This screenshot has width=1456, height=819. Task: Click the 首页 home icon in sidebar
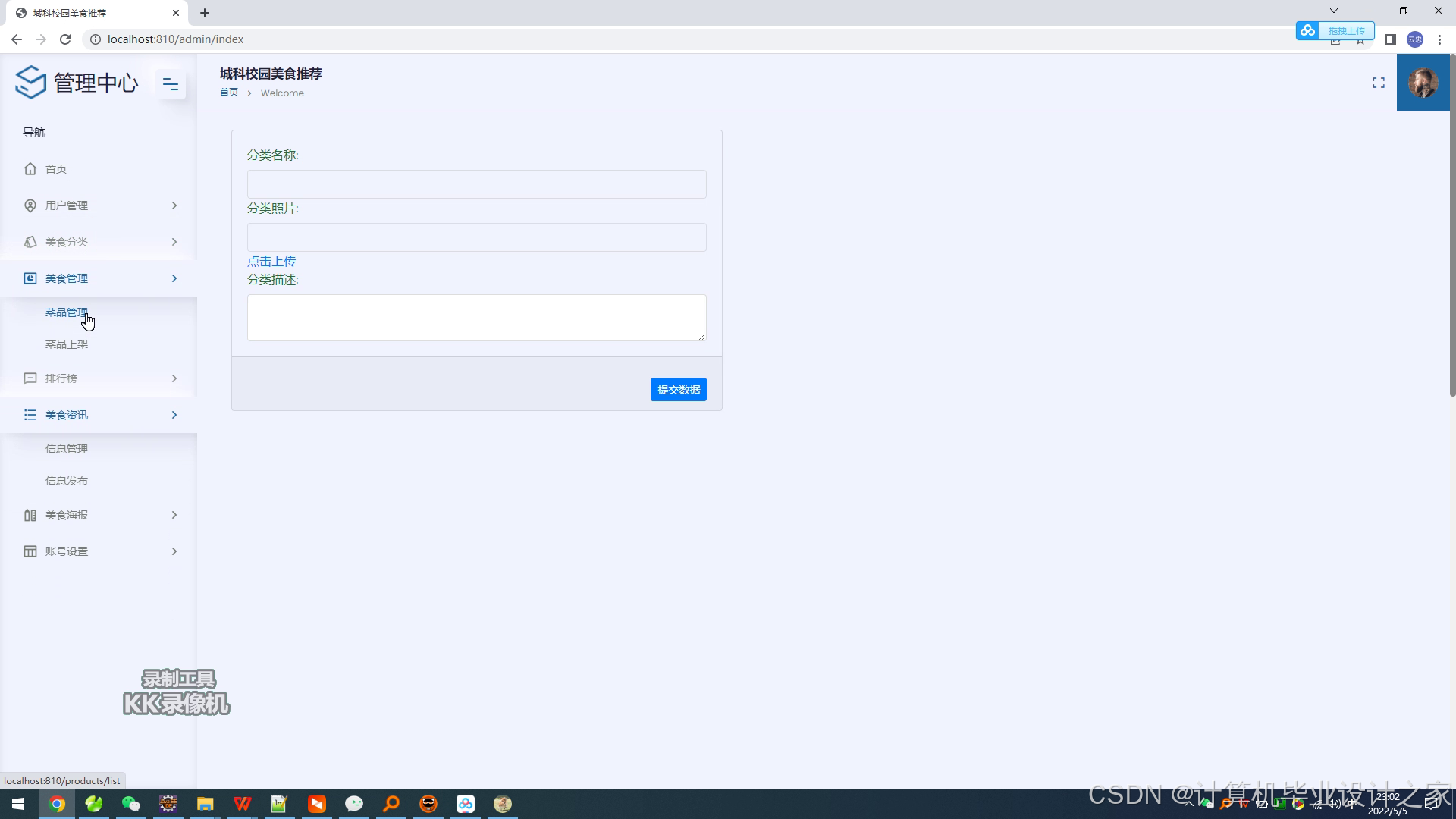click(30, 169)
